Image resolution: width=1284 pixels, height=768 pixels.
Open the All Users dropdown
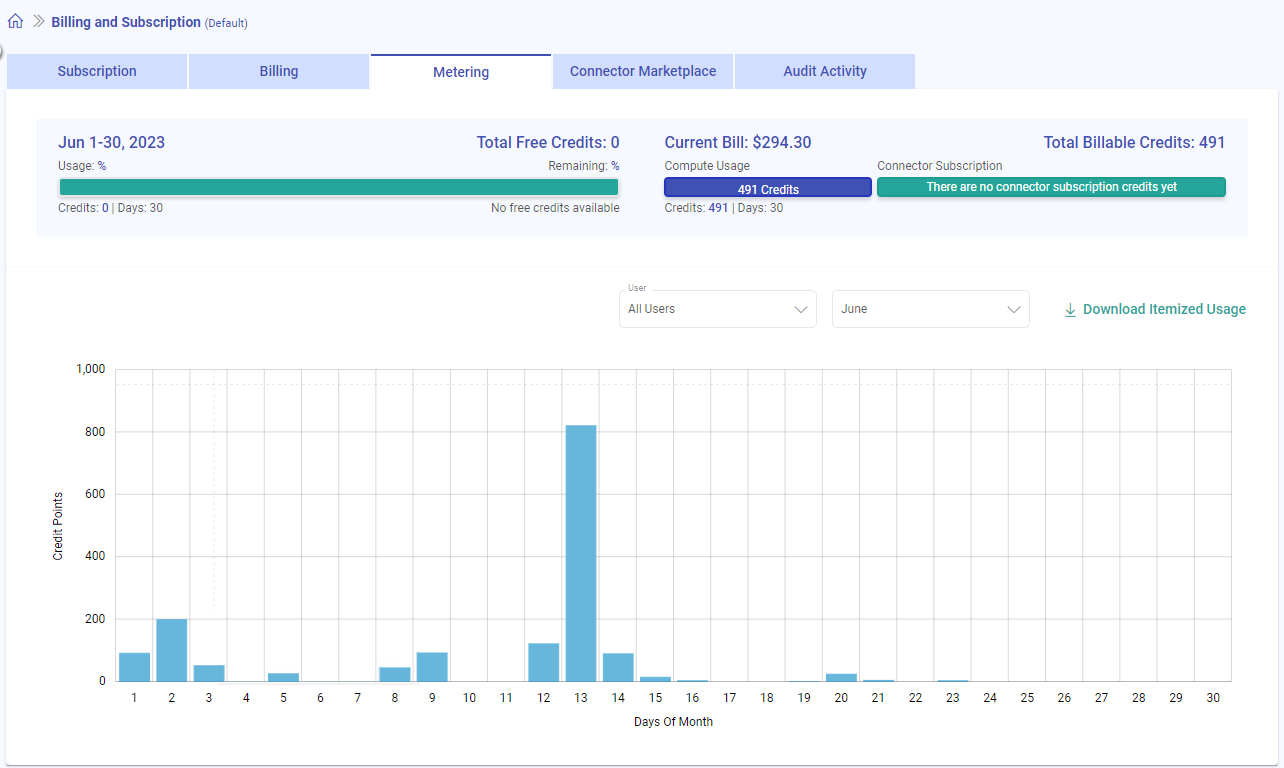pyautogui.click(x=718, y=309)
